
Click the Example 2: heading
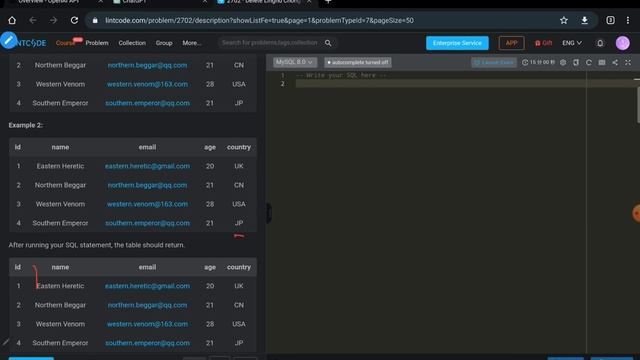pos(26,125)
